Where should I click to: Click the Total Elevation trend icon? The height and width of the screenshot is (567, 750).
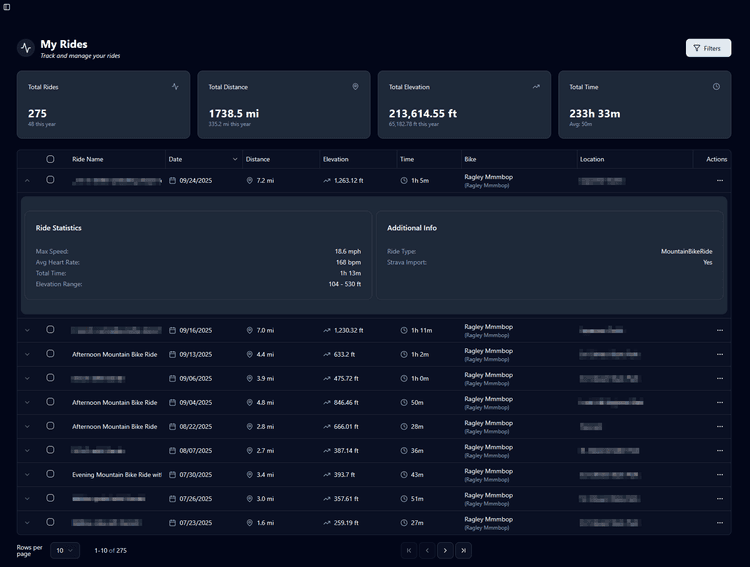coord(536,87)
